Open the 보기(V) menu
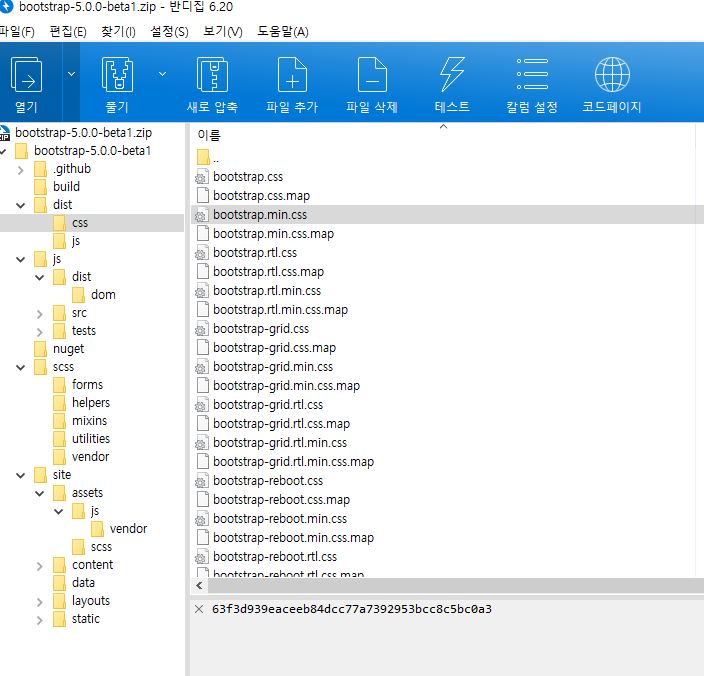This screenshot has width=704, height=676. tap(223, 32)
